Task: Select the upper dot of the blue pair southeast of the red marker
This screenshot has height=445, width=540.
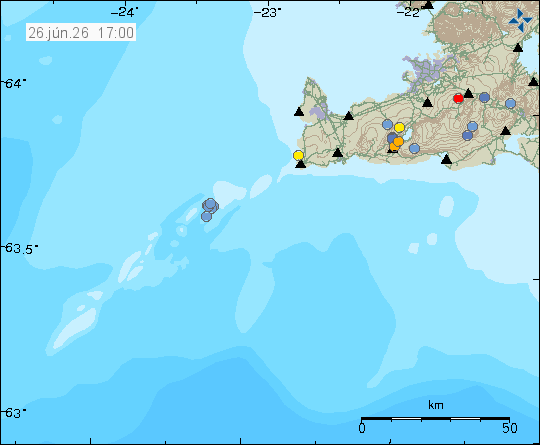Action: pos(472,126)
